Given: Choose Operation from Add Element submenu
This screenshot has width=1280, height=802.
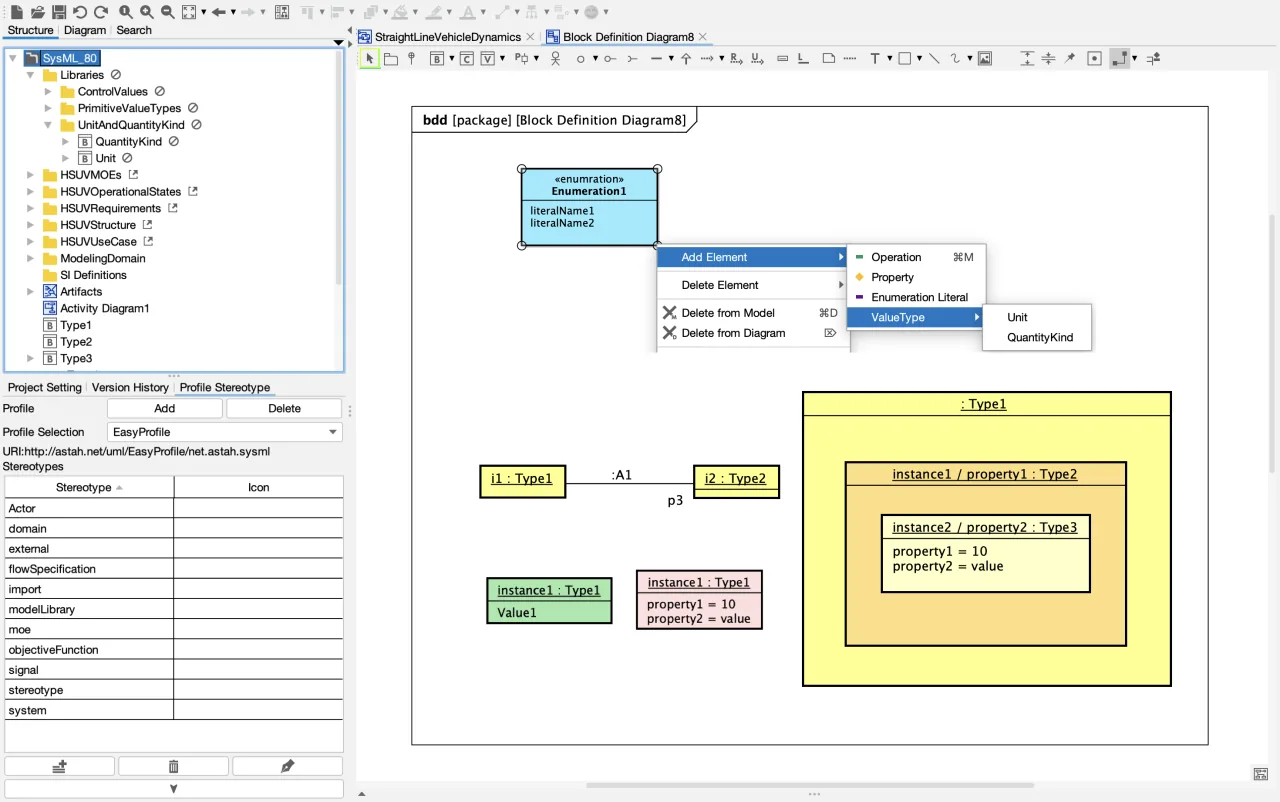Looking at the screenshot, I should 916,257.
